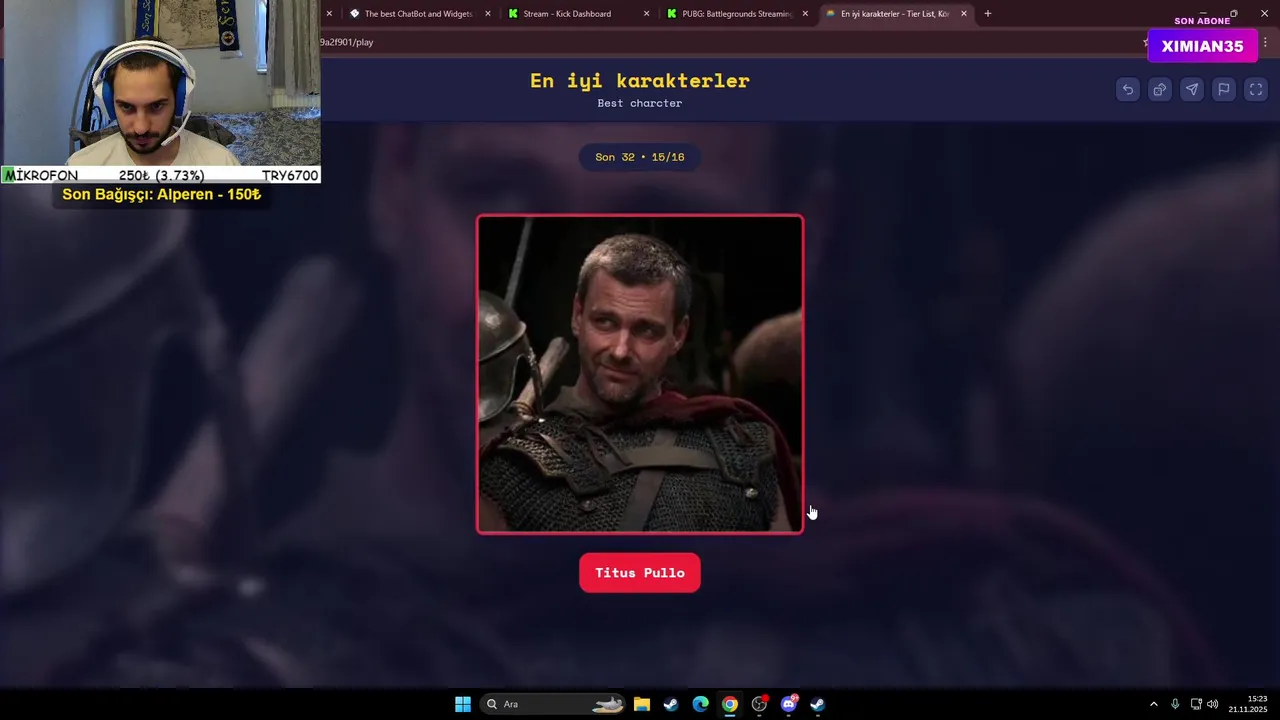Open the Steam icon beside Discord
Viewport: 1280px width, 720px height.
(817, 704)
